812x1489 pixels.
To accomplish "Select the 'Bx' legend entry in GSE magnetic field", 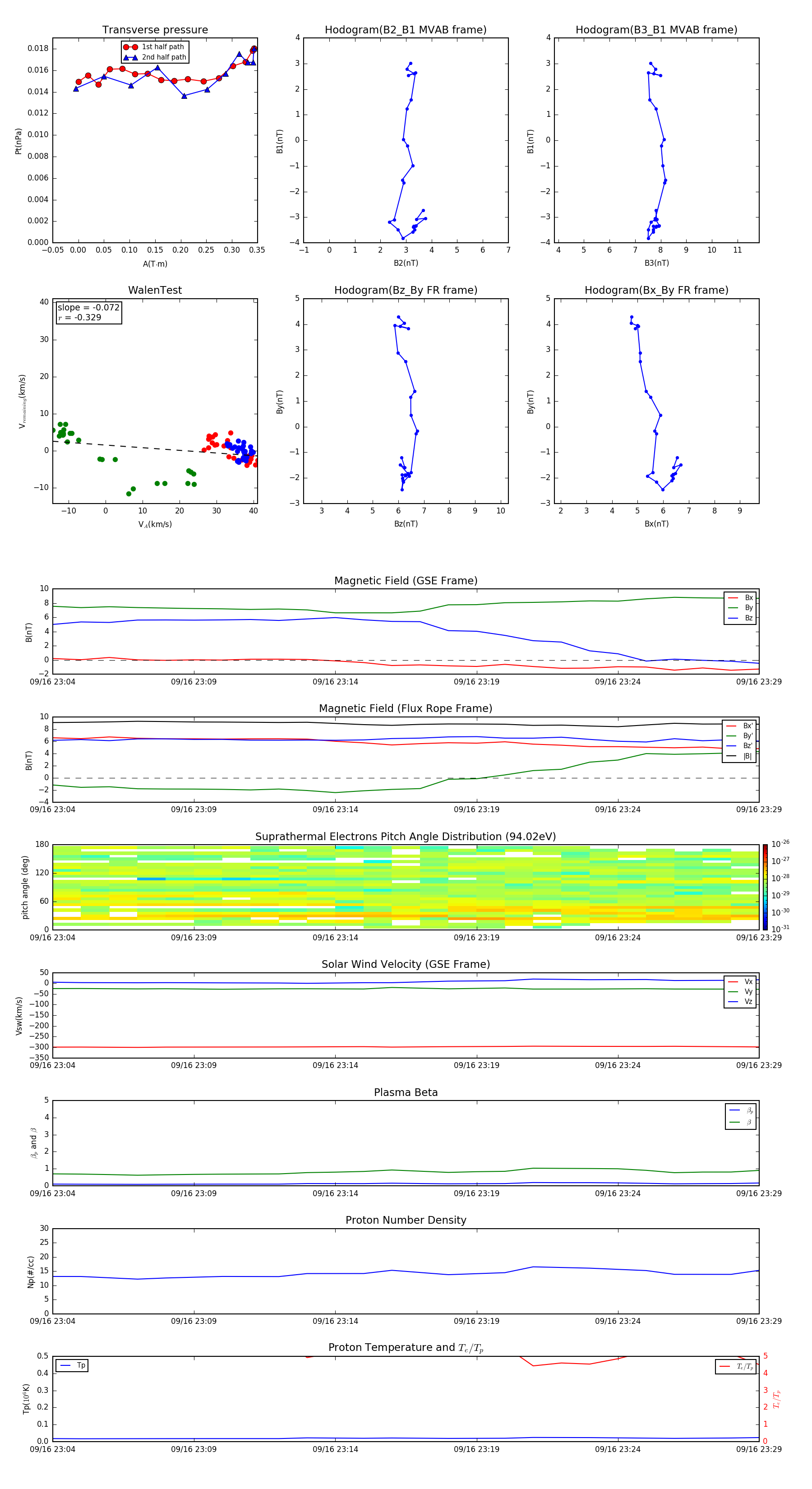I will (x=740, y=598).
